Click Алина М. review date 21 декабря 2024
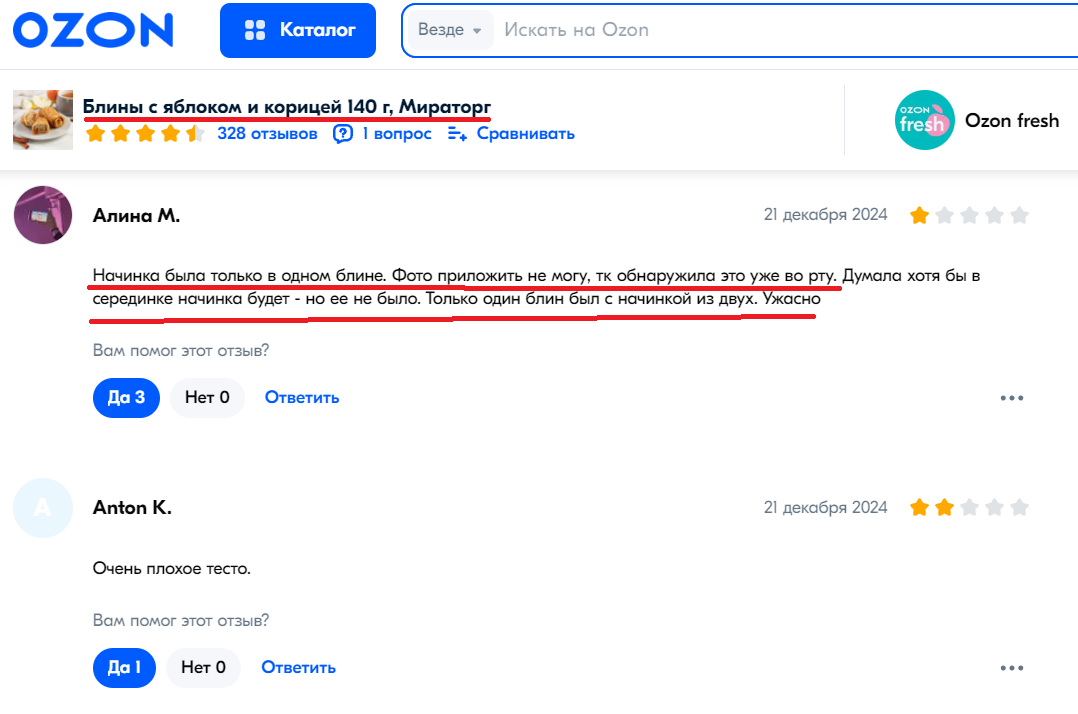Screen dimensions: 1078x714 click(826, 214)
